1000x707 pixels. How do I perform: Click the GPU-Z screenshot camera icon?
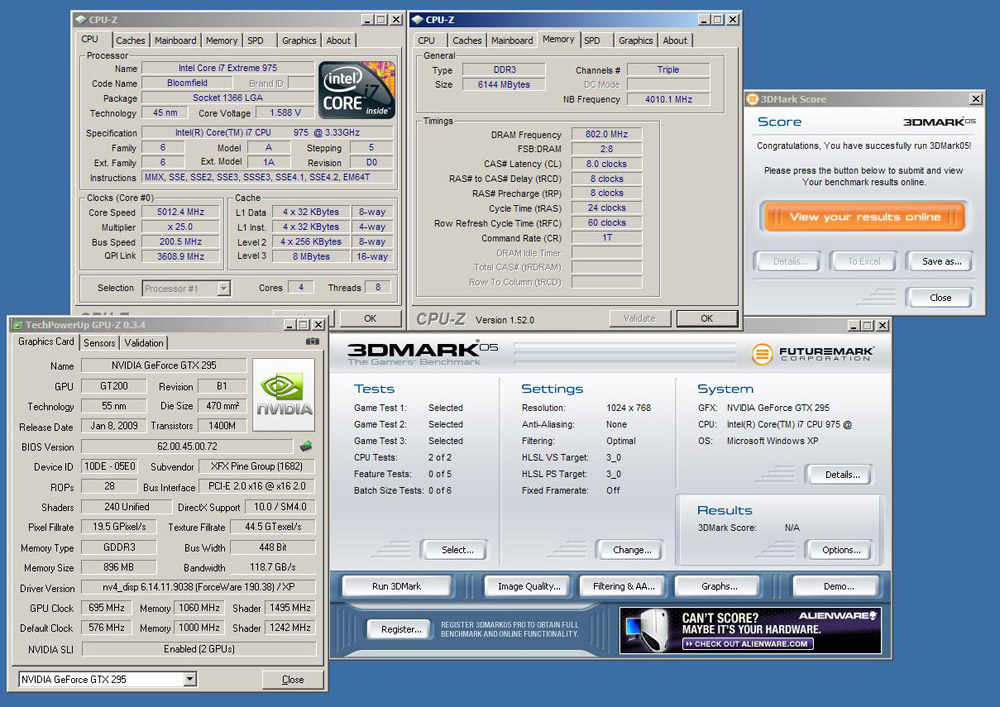click(312, 341)
